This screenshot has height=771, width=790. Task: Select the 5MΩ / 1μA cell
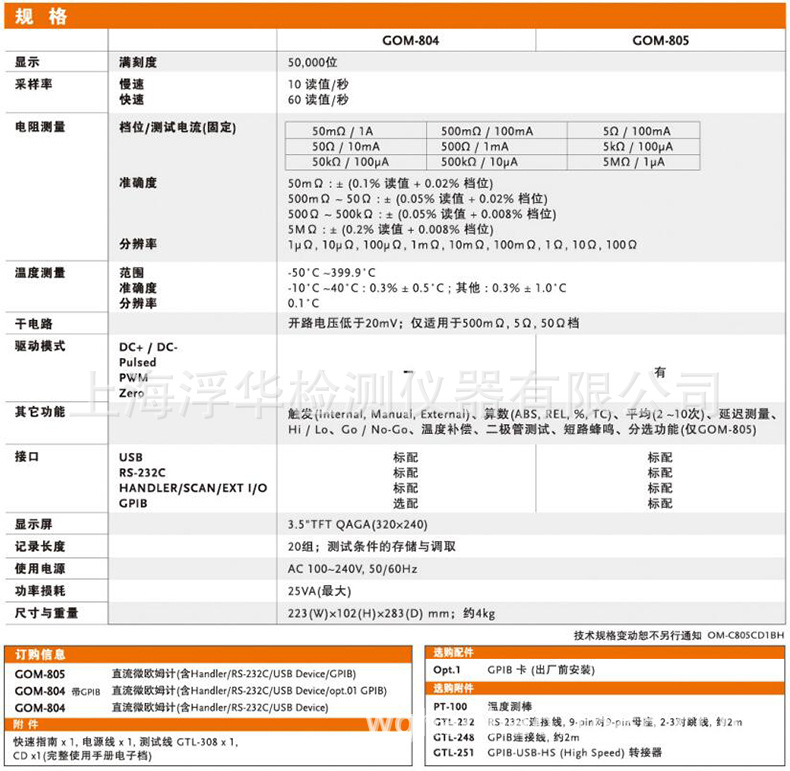[x=633, y=162]
